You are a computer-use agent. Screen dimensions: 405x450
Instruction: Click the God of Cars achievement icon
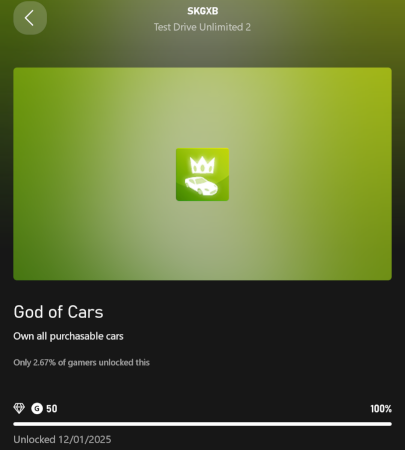click(202, 174)
